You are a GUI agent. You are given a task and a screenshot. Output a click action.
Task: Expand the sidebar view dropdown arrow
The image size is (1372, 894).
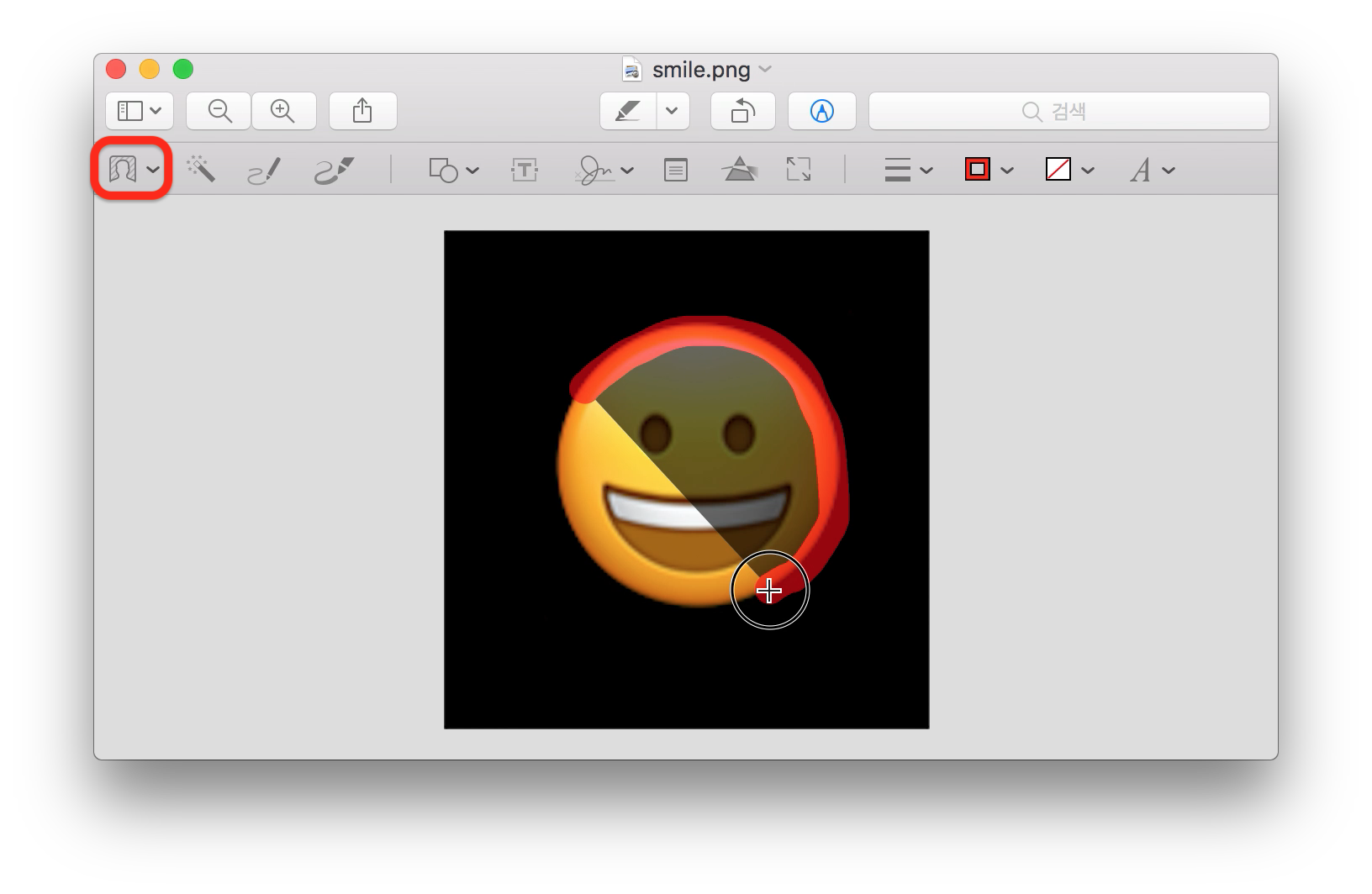tap(156, 111)
